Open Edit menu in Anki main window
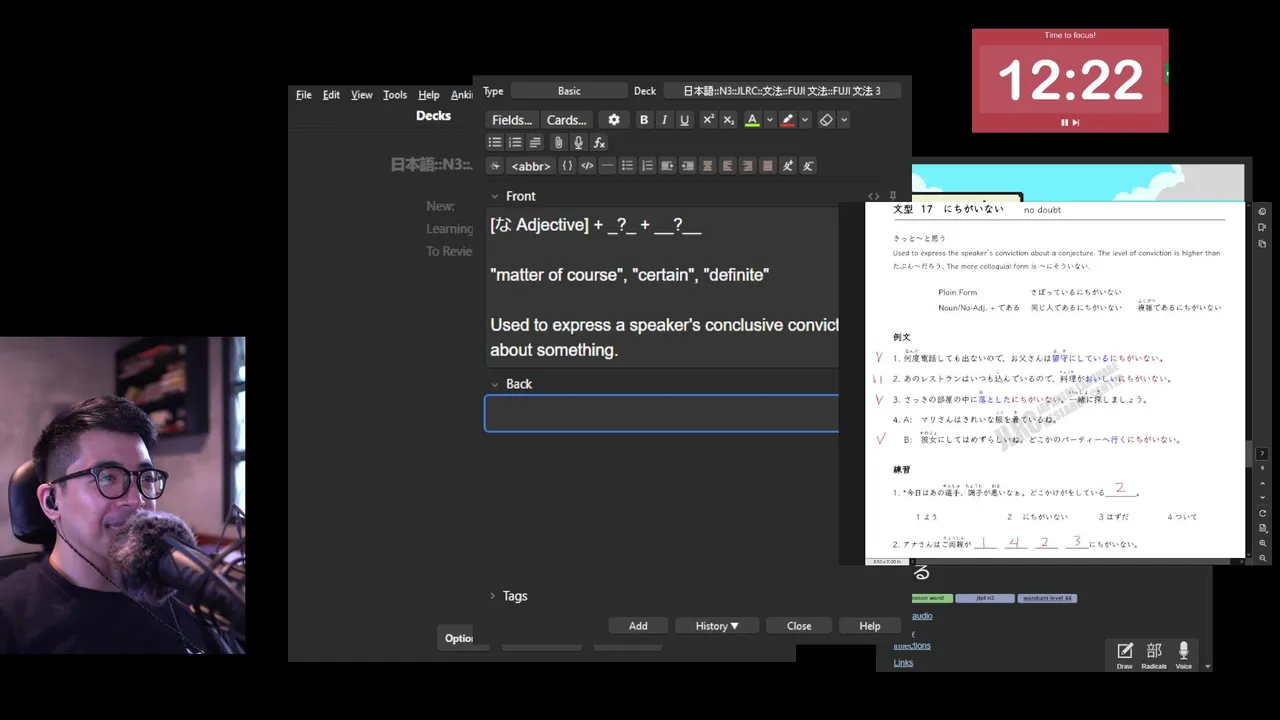Viewport: 1280px width, 720px height. click(x=331, y=95)
